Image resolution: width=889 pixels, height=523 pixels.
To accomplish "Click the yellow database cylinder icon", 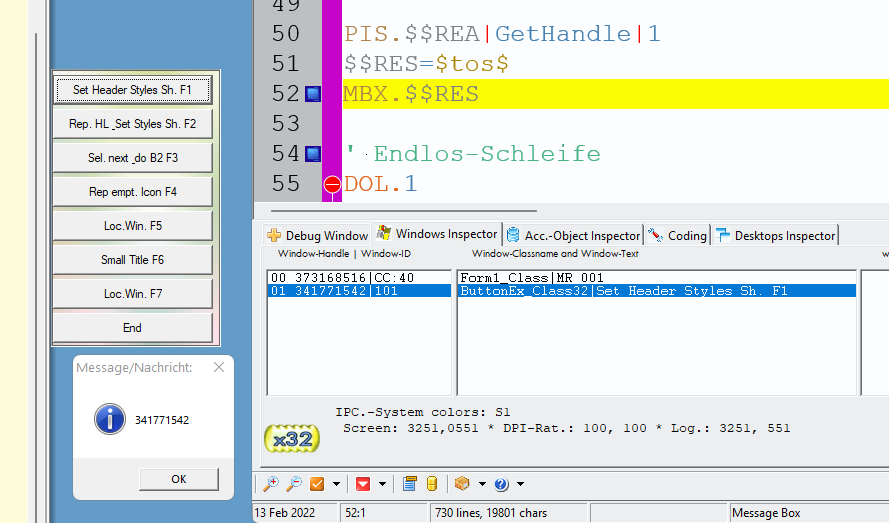I will click(x=432, y=484).
